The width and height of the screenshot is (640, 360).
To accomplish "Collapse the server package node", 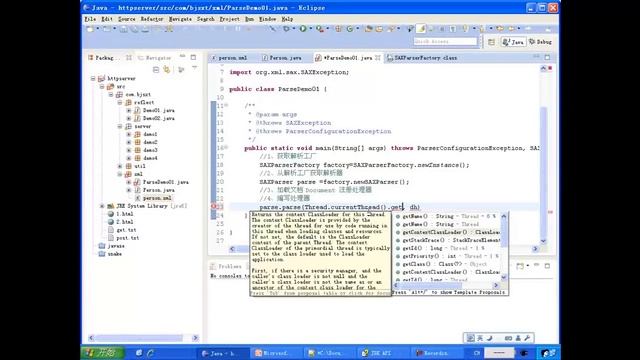I will (x=120, y=127).
